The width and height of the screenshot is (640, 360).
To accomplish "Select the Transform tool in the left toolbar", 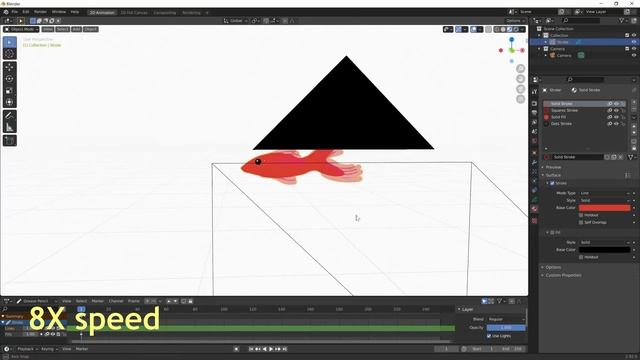I will pyautogui.click(x=9, y=102).
